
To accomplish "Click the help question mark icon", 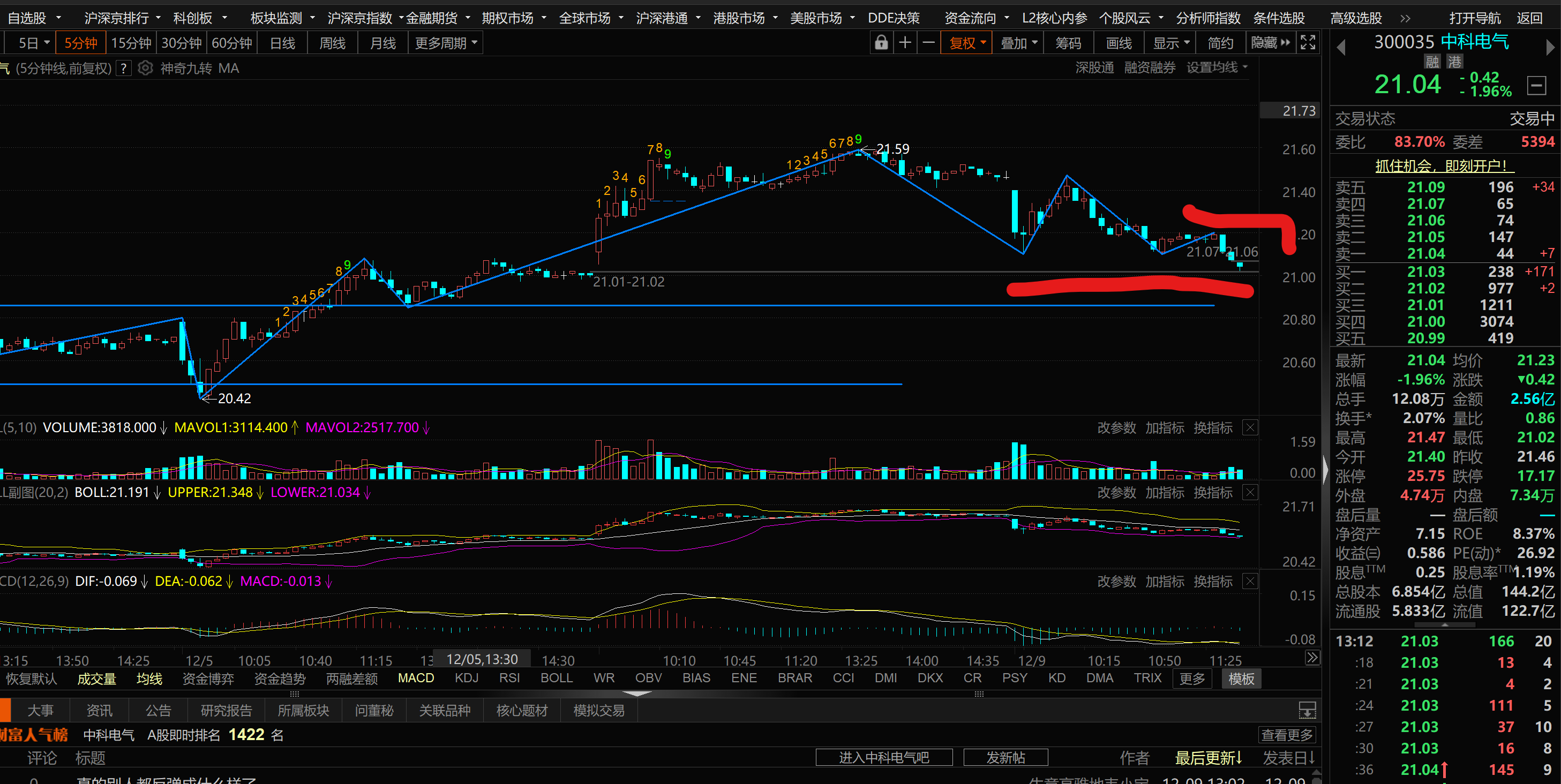I will (x=124, y=69).
